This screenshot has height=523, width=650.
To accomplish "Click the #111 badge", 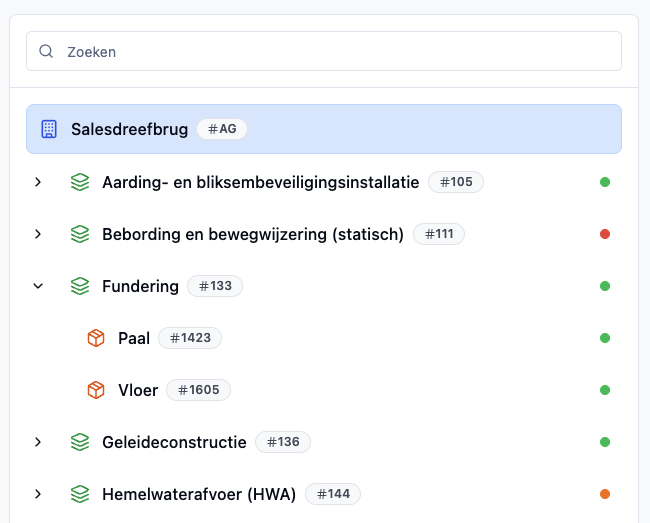I will tap(439, 234).
